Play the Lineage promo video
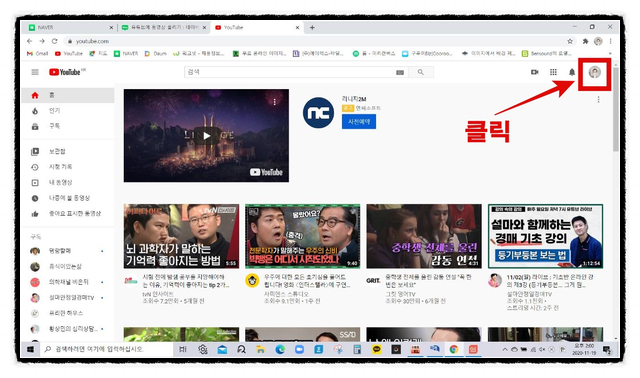 [x=207, y=136]
